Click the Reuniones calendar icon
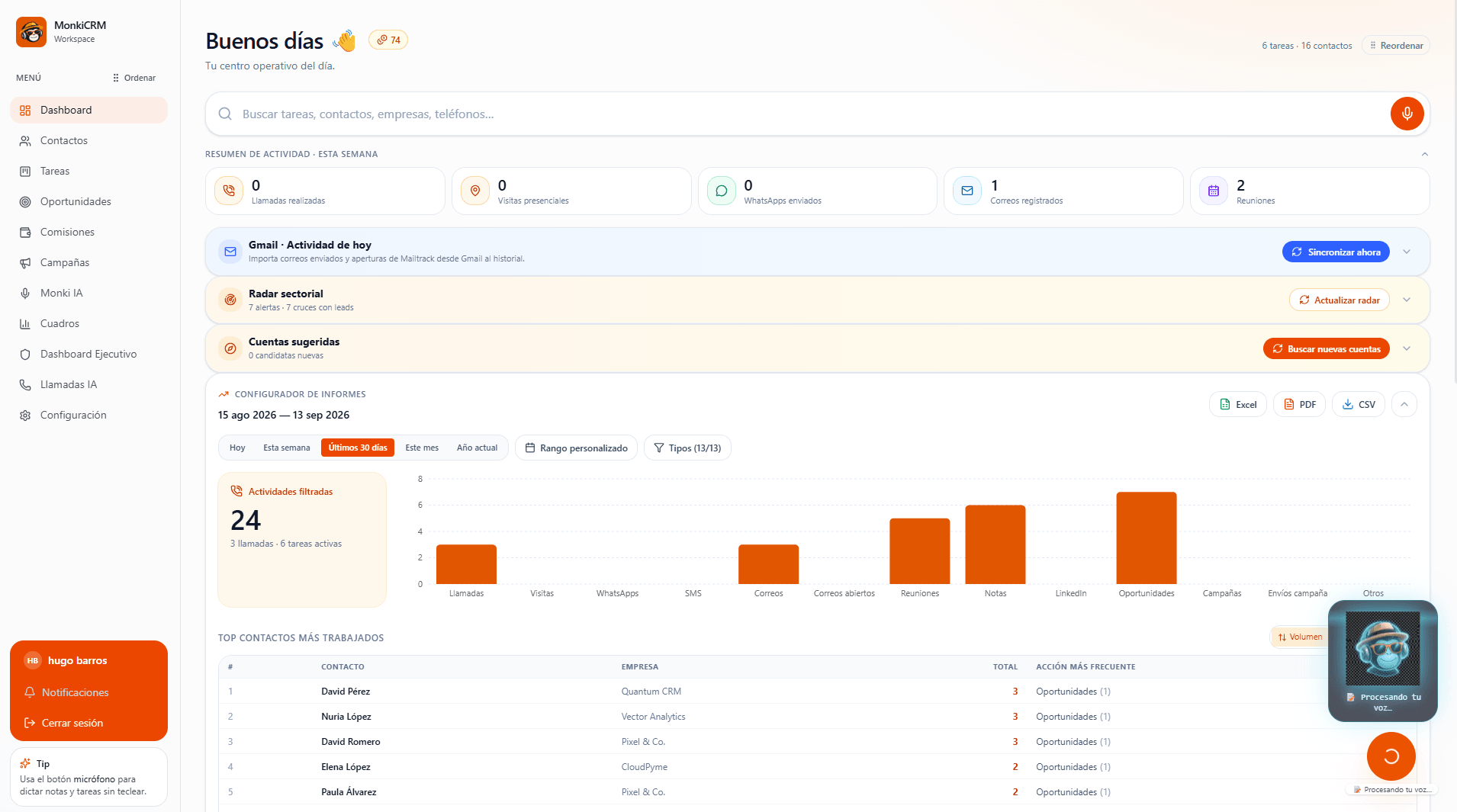1457x812 pixels. point(1214,191)
